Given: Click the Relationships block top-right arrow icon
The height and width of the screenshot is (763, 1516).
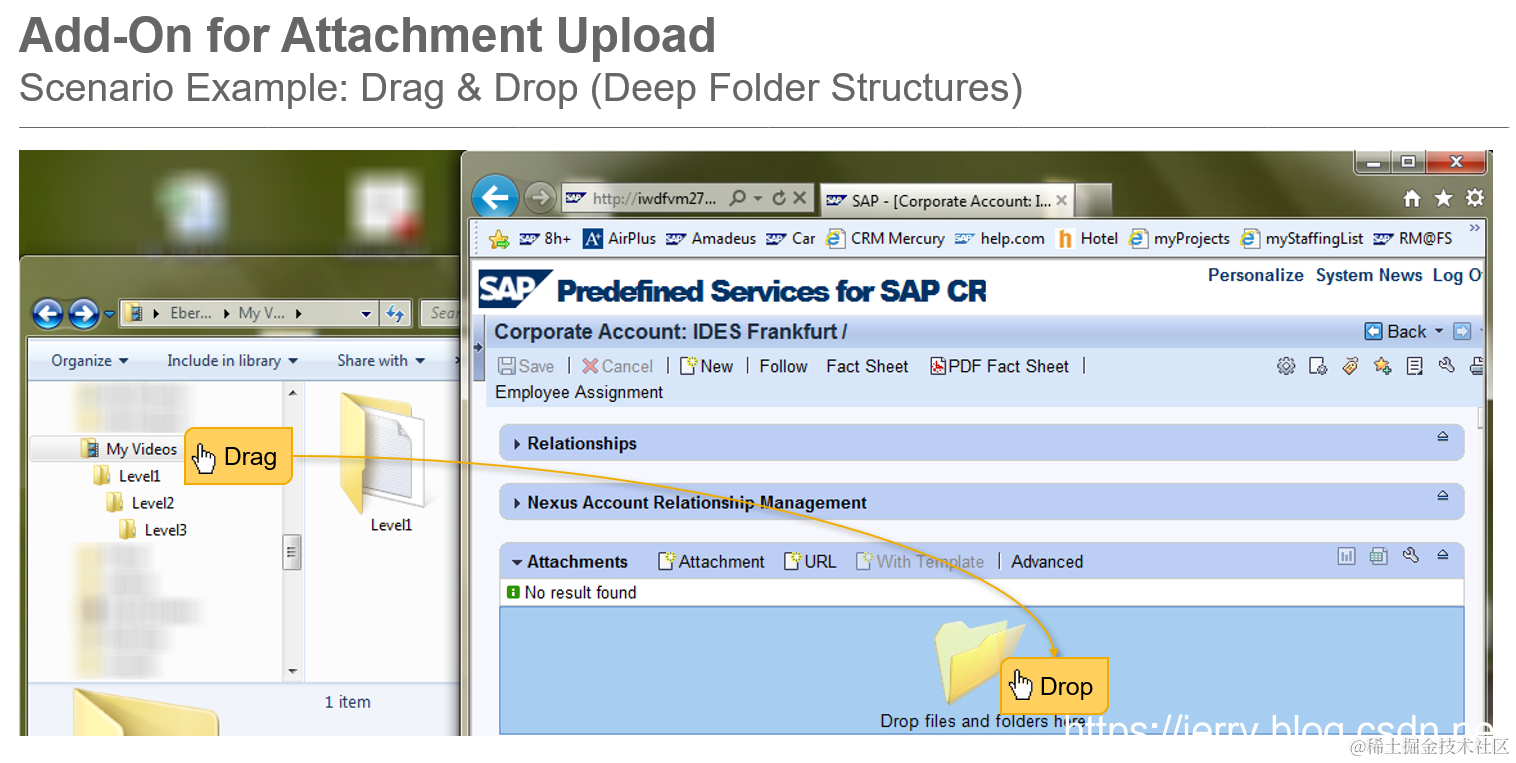Looking at the screenshot, I should 1443,437.
